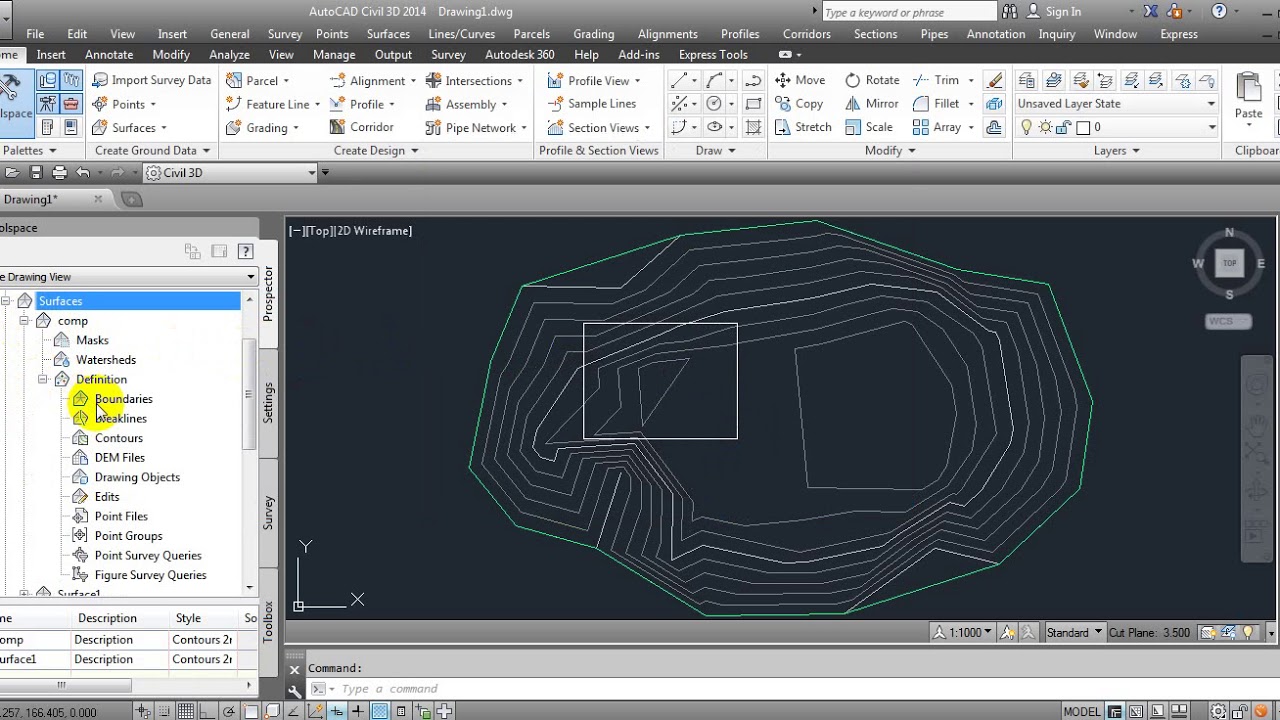This screenshot has width=1280, height=720.
Task: Open the Settings toolspace tab
Action: coord(268,402)
